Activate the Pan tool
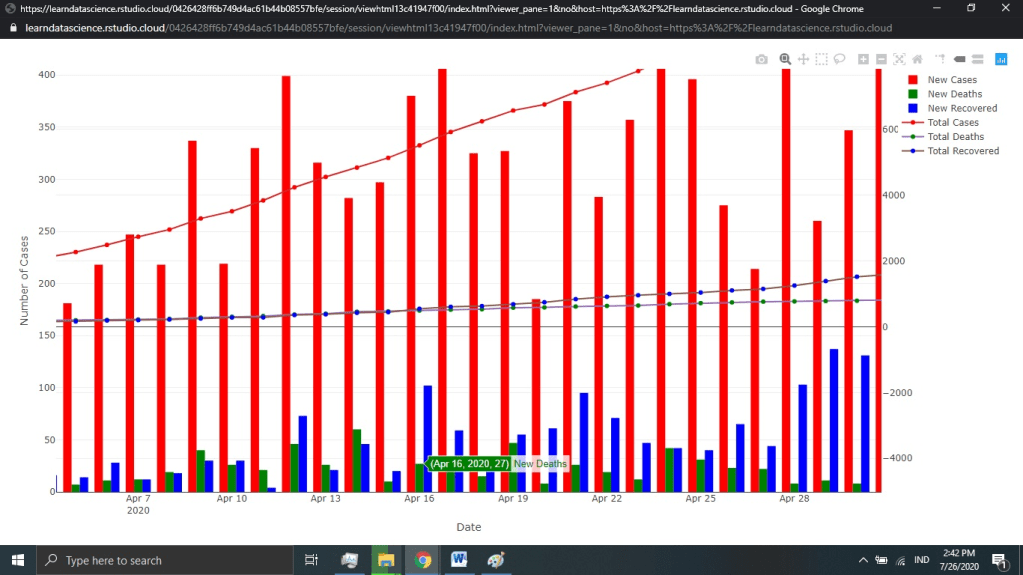Viewport: 1023px width, 575px height. (x=803, y=59)
